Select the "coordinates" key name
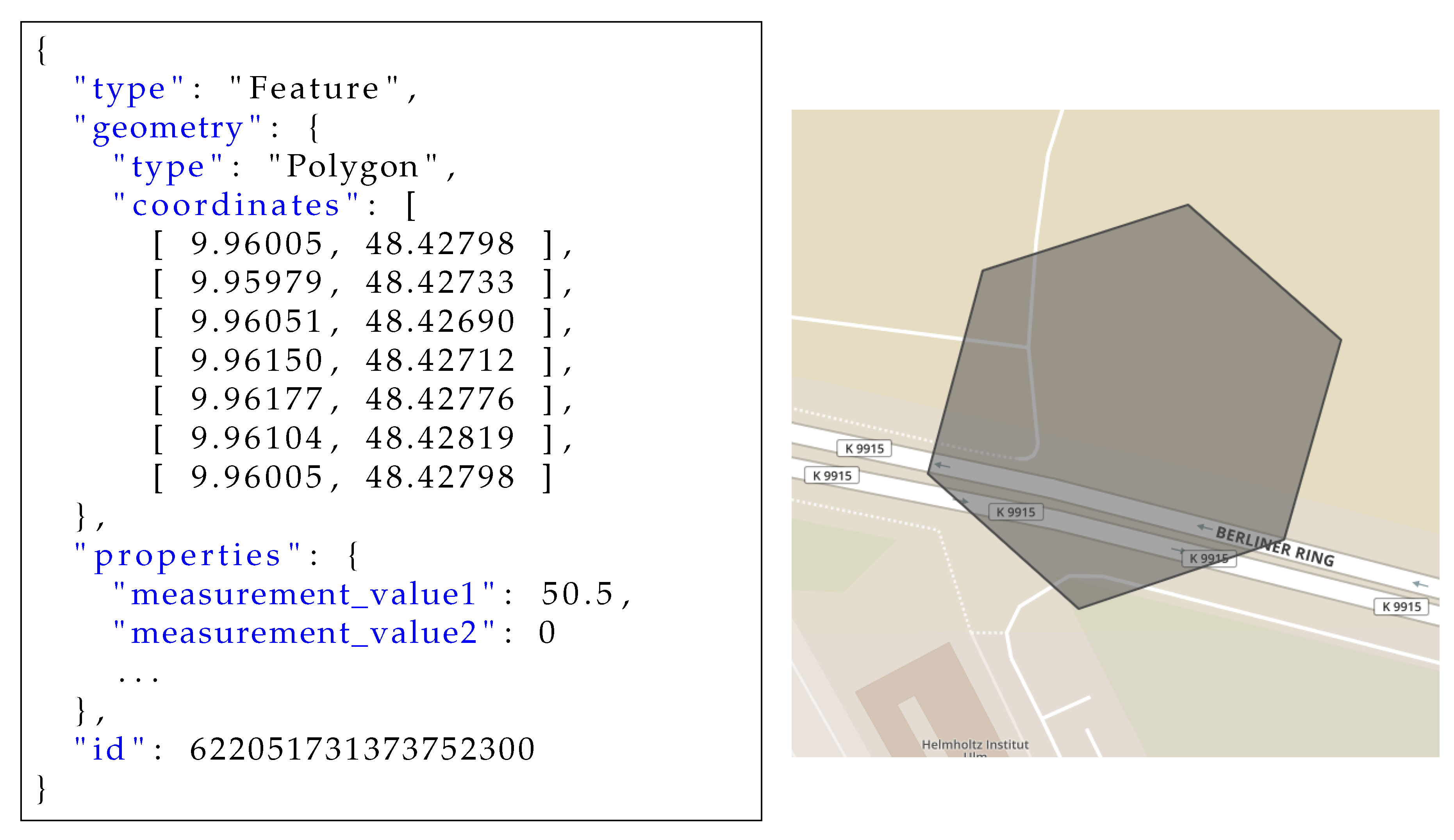The height and width of the screenshot is (840, 1454). point(236,205)
